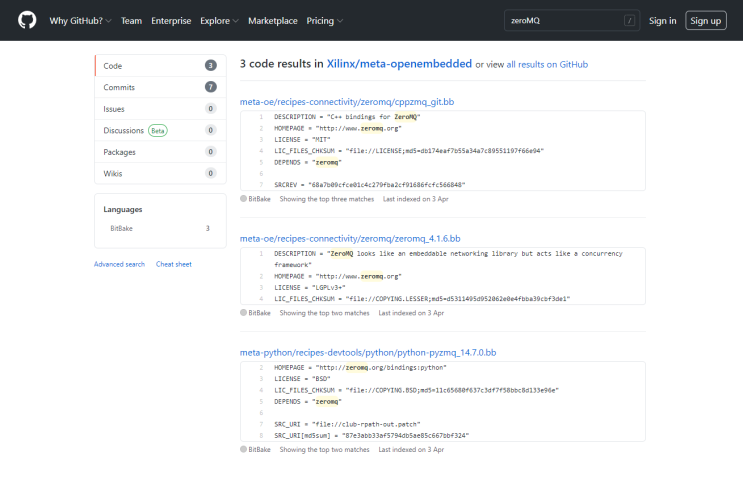Click the Beta badge next to Discussions
The image size is (743, 478).
pyautogui.click(x=157, y=130)
